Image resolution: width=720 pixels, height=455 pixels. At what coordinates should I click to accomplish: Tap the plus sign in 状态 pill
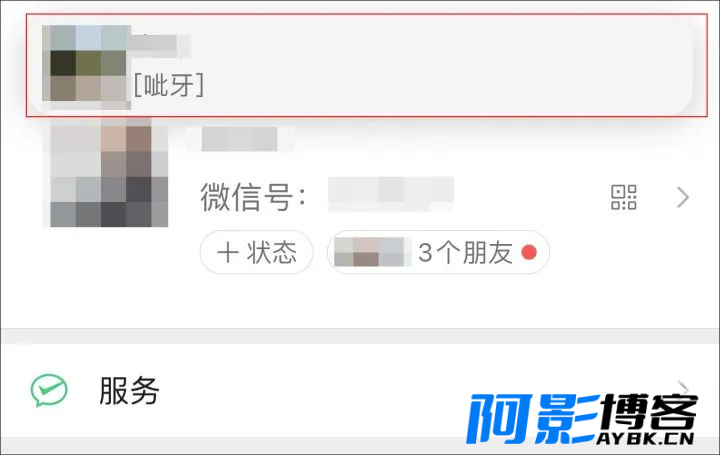[x=228, y=253]
